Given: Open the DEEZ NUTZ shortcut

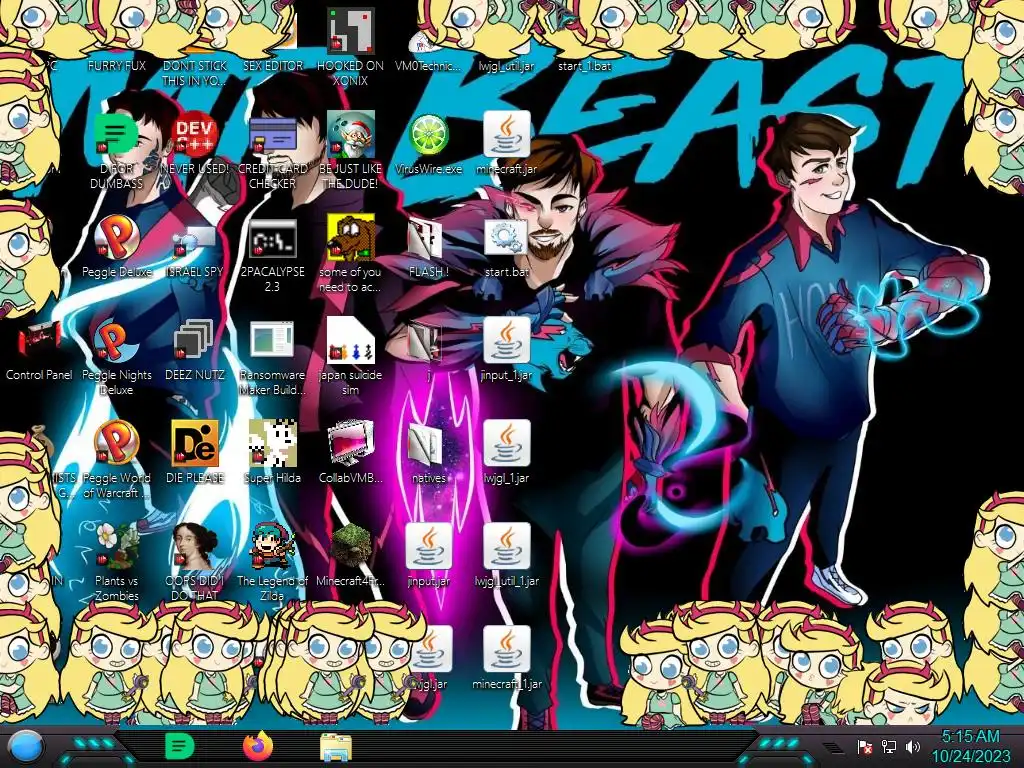Looking at the screenshot, I should 195,341.
